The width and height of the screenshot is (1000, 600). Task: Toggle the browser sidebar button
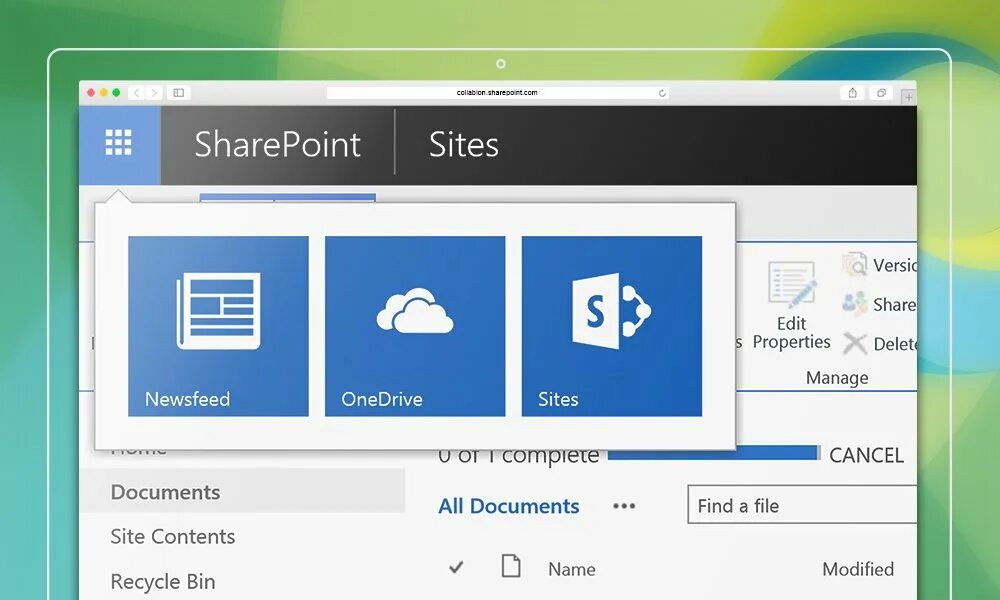click(x=179, y=93)
